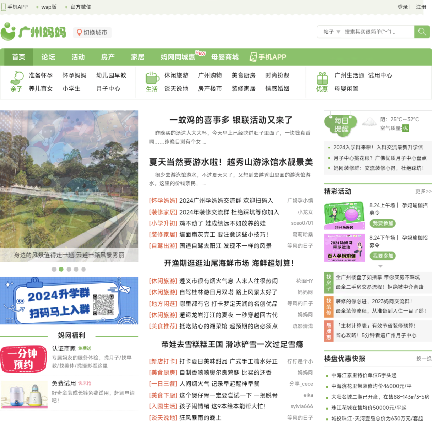This screenshot has height=432, width=432.
Task: Open the green yoga-ball activity thumbnail
Action: tap(344, 216)
